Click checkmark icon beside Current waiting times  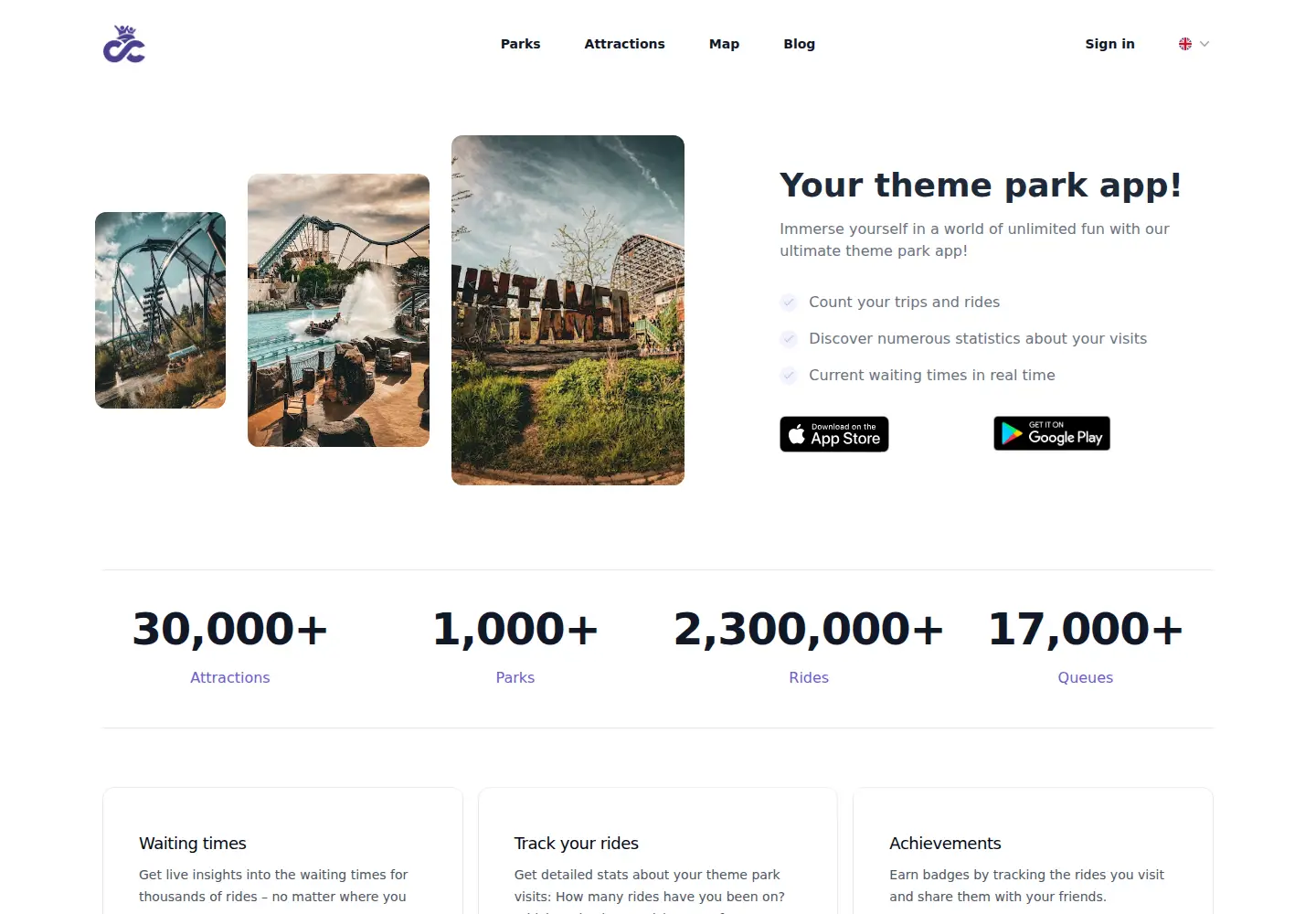[789, 376]
